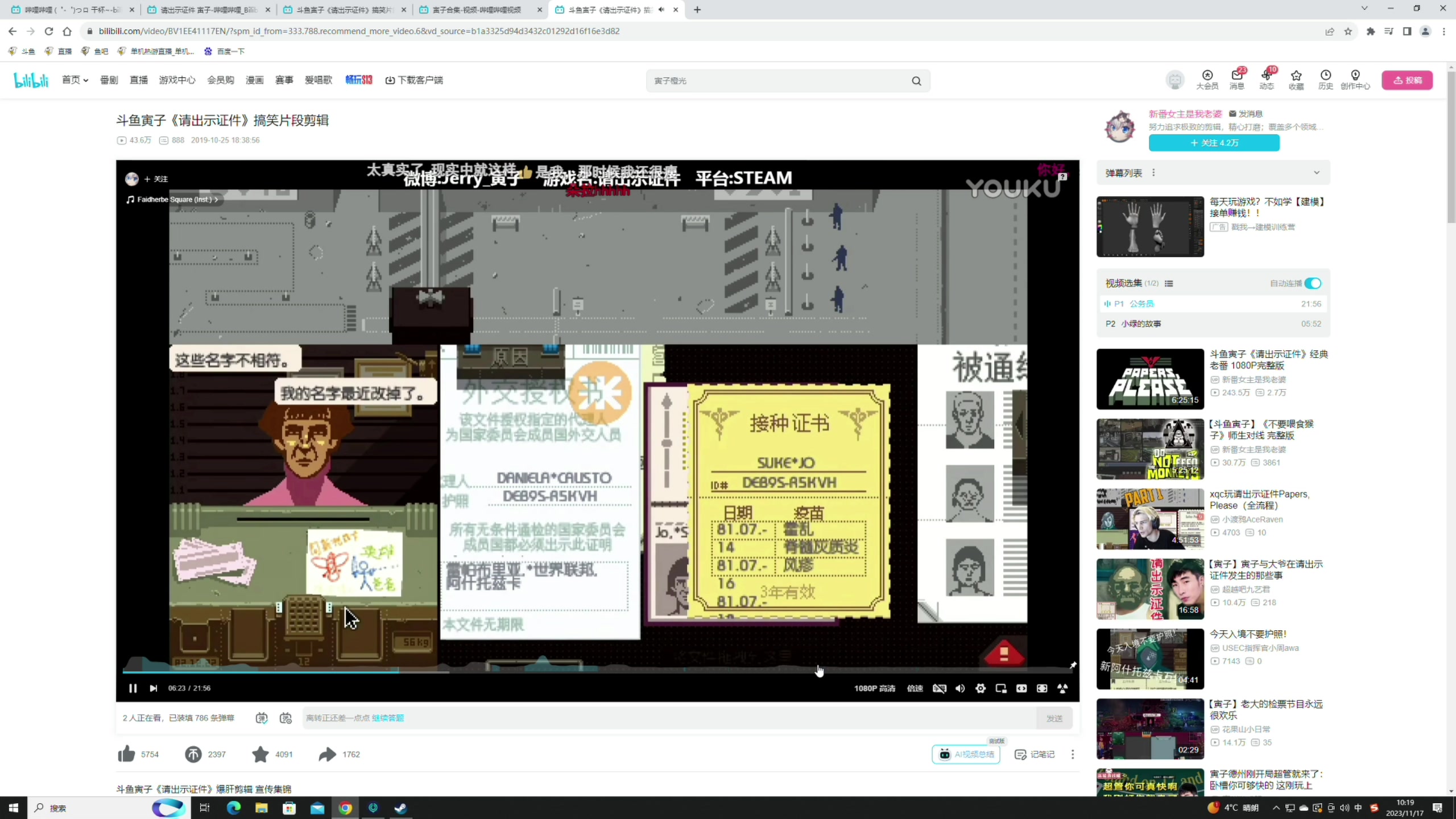This screenshot has width=1456, height=819.
Task: Open the uploader avatar beside 新番女主是我老婆
Action: [1119, 127]
